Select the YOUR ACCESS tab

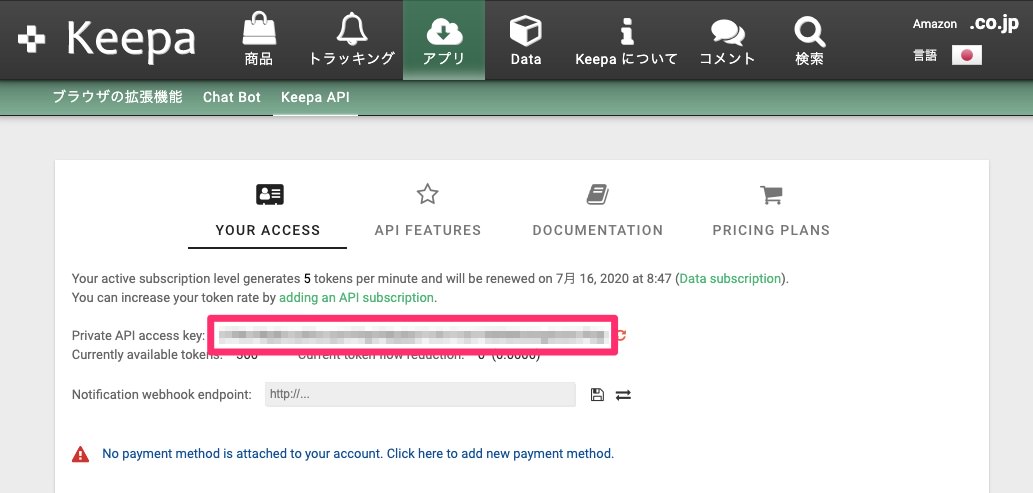267,211
